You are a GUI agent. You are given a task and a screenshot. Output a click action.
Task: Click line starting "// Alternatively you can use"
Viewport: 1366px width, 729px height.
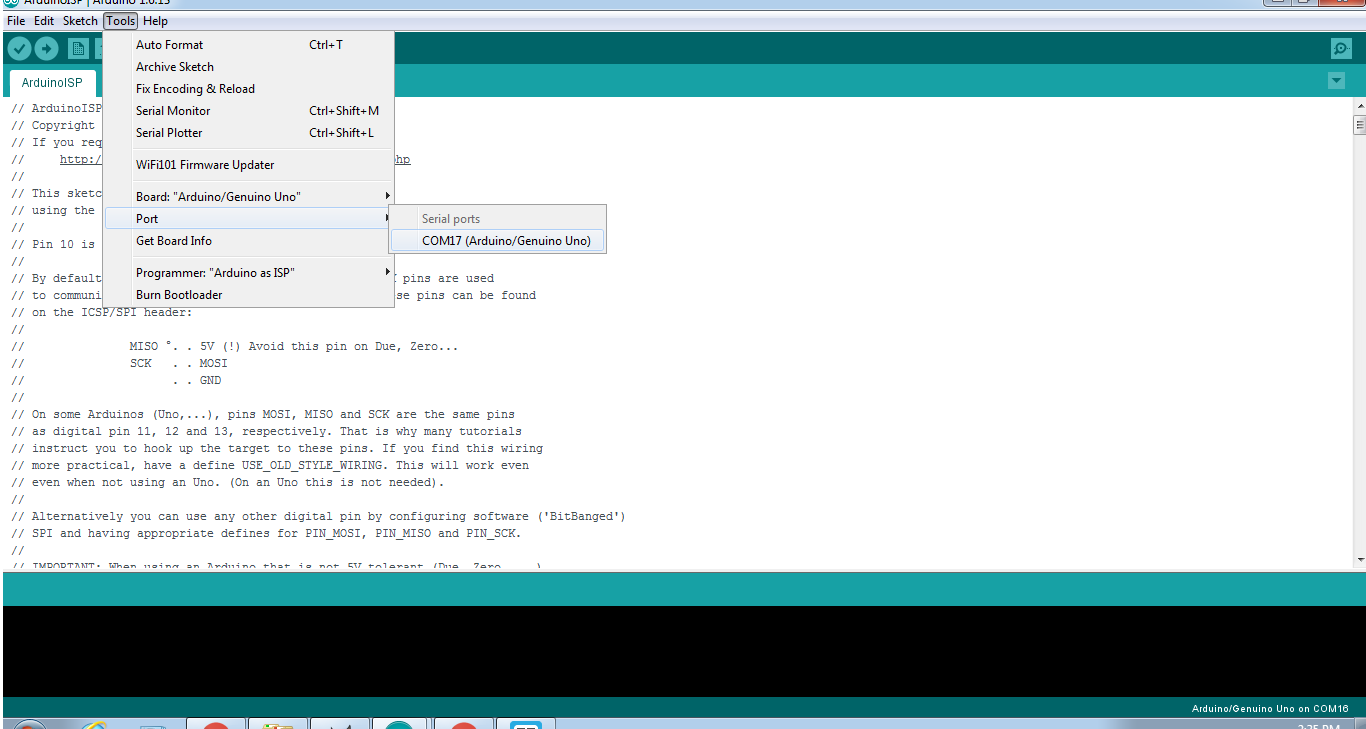(x=318, y=517)
